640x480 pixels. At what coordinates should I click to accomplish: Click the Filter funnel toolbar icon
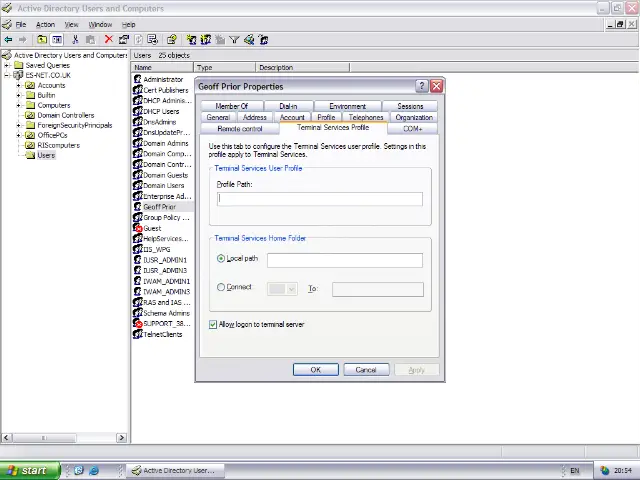point(234,40)
